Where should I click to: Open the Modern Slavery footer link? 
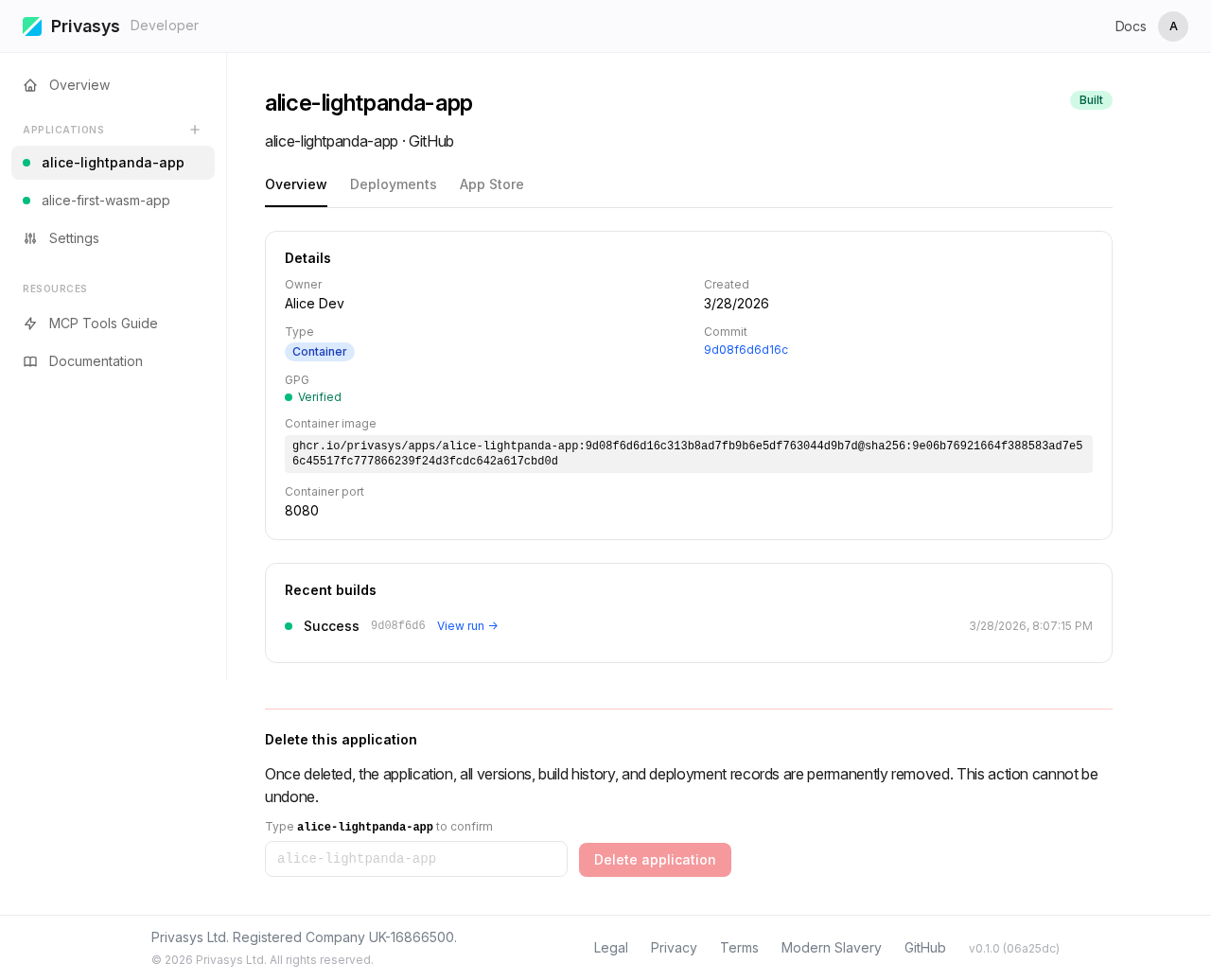tap(832, 948)
